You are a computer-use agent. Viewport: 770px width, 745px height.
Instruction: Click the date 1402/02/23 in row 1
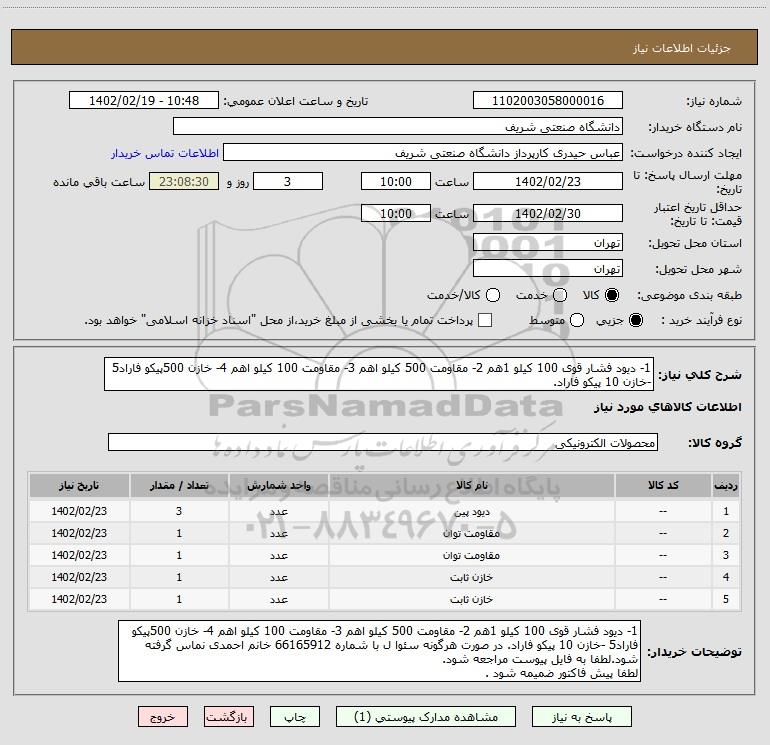[x=79, y=511]
